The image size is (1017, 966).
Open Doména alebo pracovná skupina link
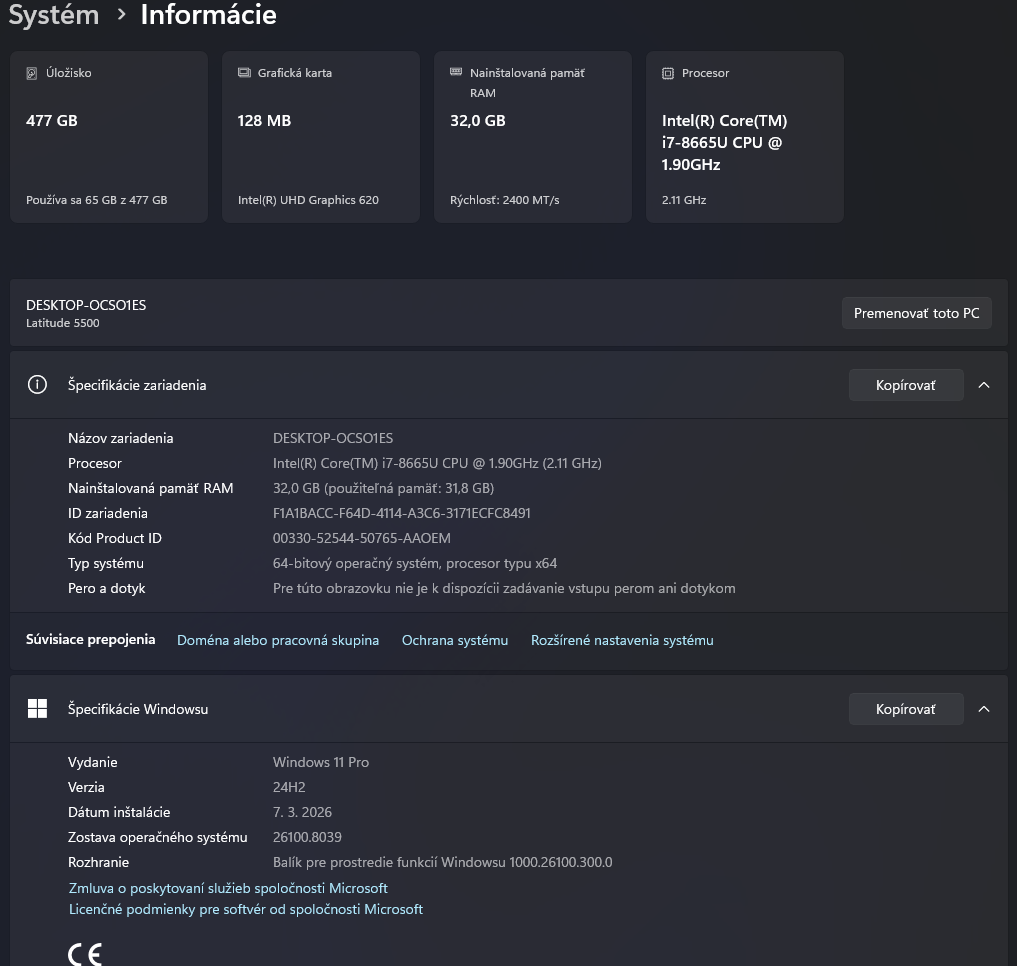click(x=278, y=640)
